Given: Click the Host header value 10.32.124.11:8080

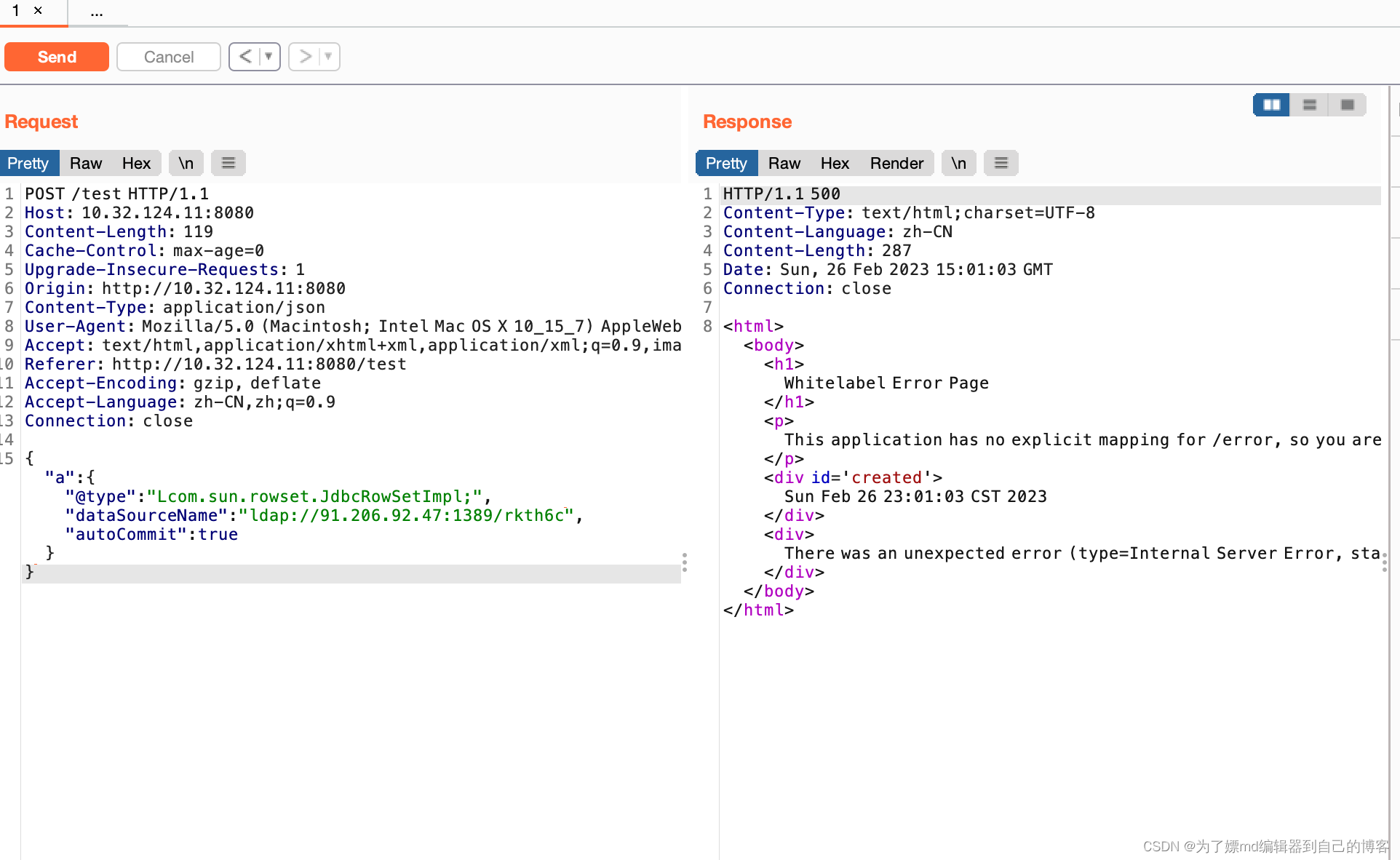Looking at the screenshot, I should (x=167, y=212).
